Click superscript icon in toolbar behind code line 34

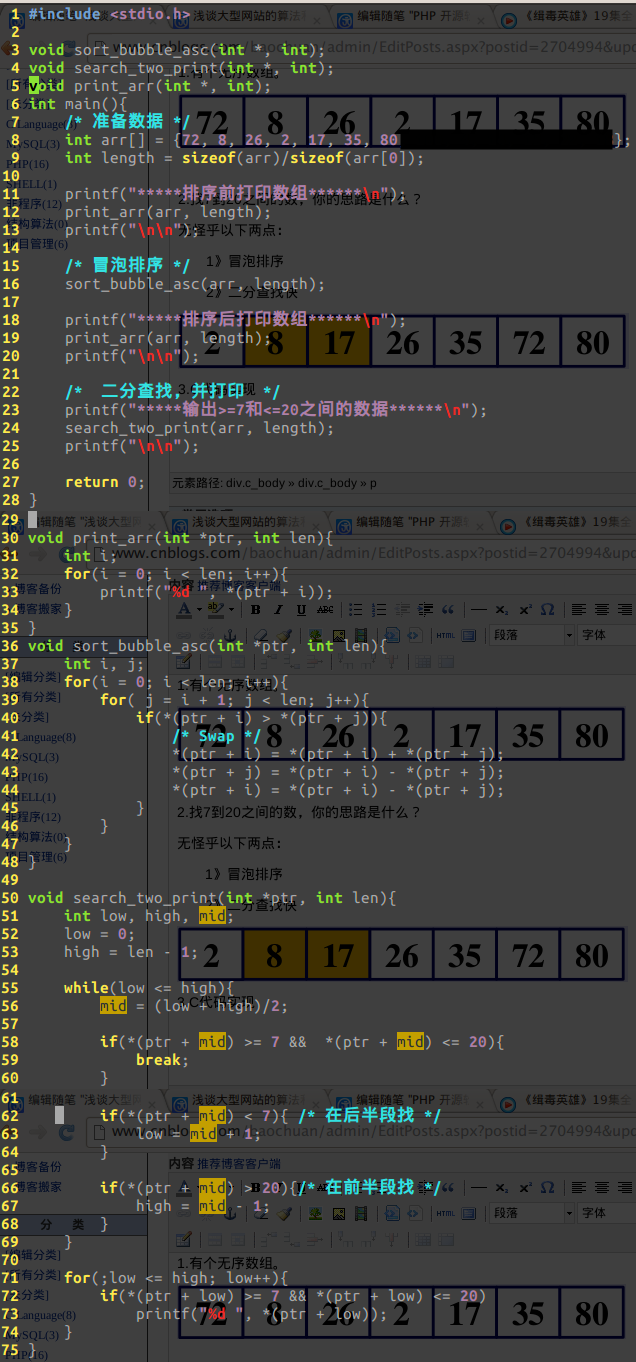(x=524, y=609)
